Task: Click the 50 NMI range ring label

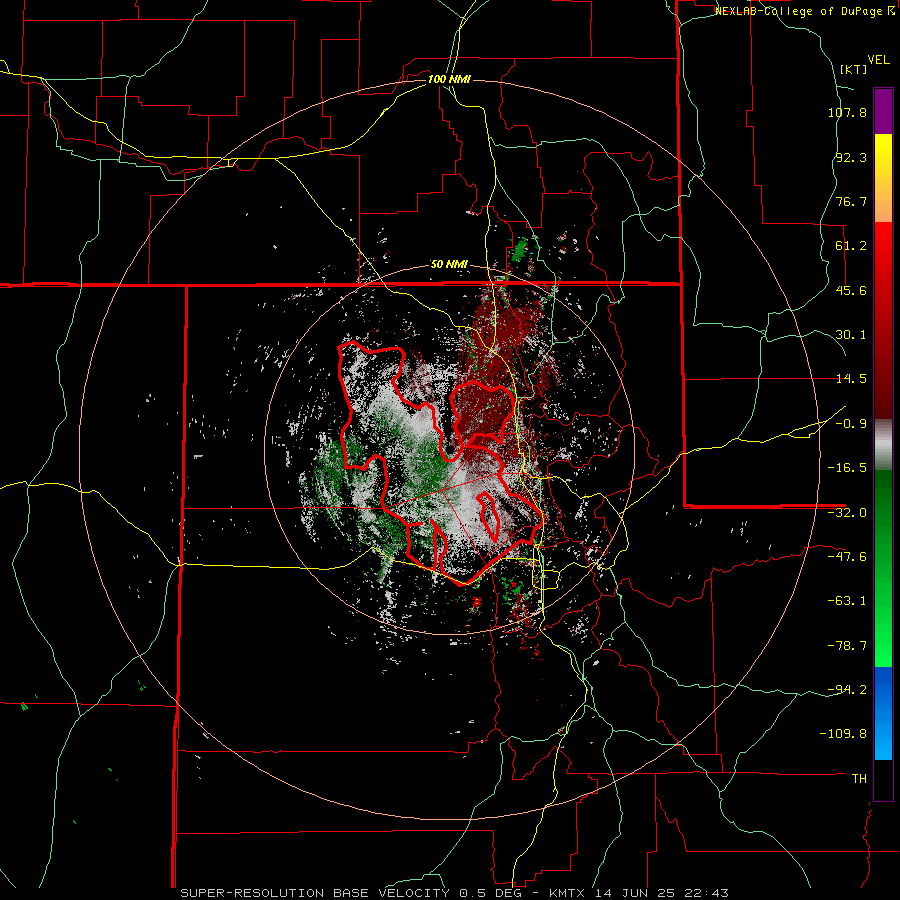Action: pos(449,265)
